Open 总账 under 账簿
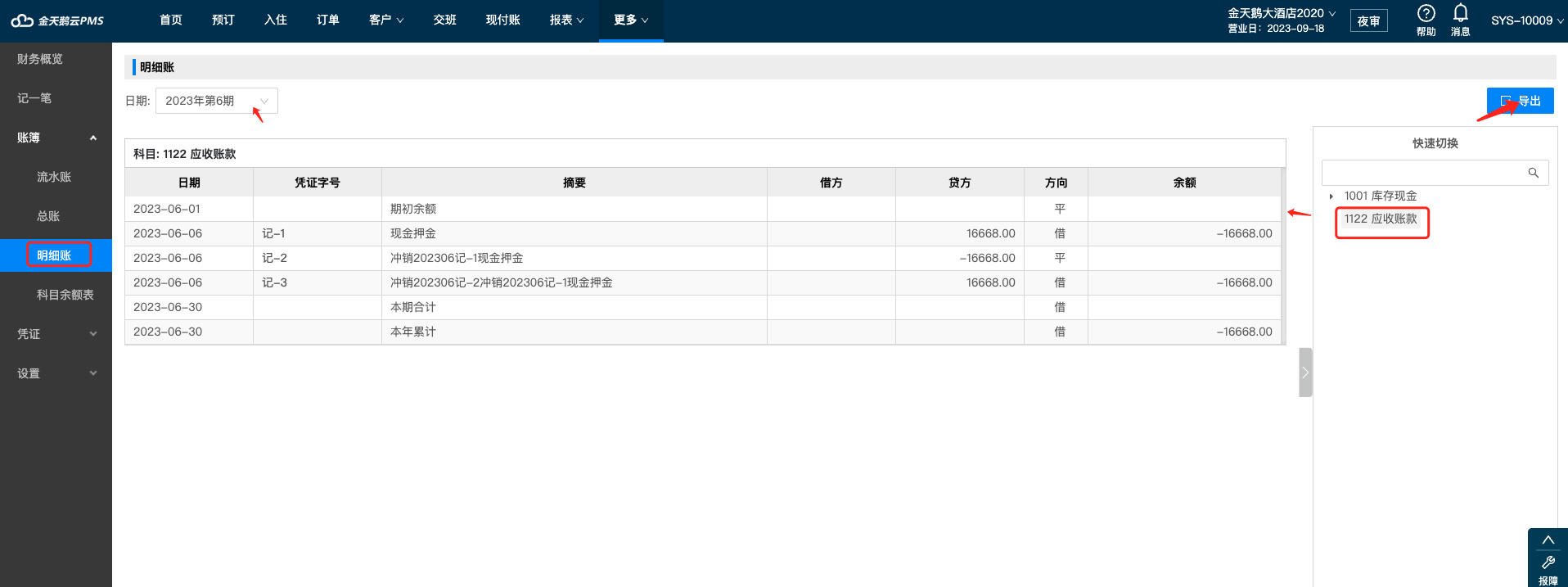The width and height of the screenshot is (1568, 587). 48,216
